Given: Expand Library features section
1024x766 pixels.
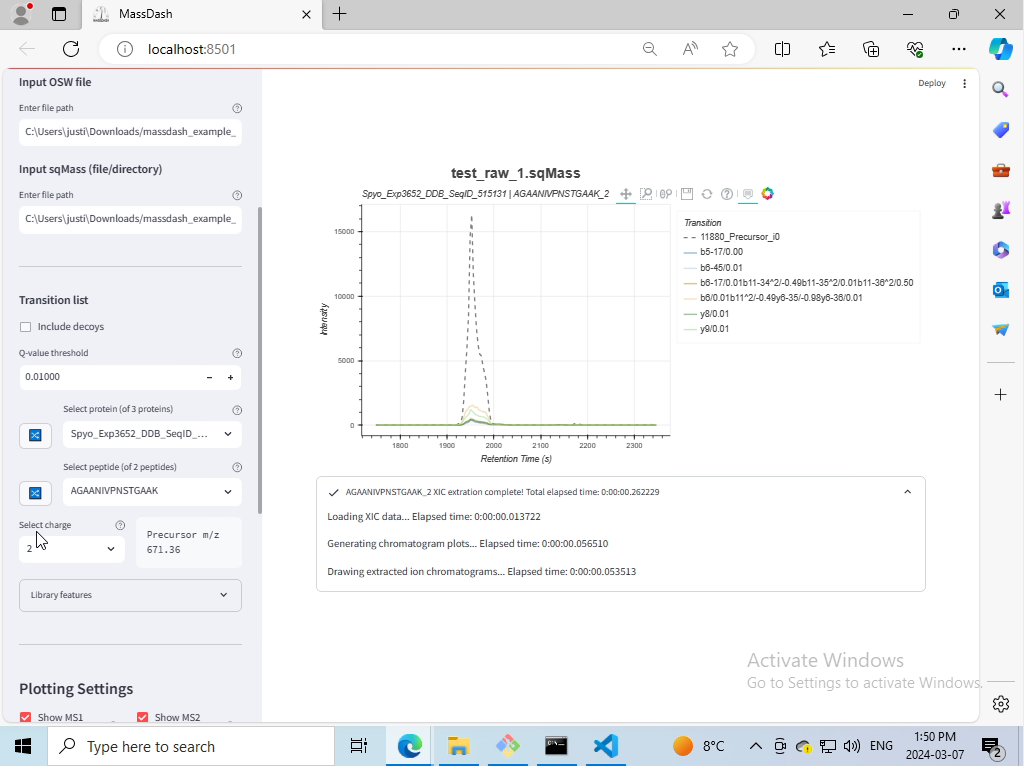Looking at the screenshot, I should (131, 596).
